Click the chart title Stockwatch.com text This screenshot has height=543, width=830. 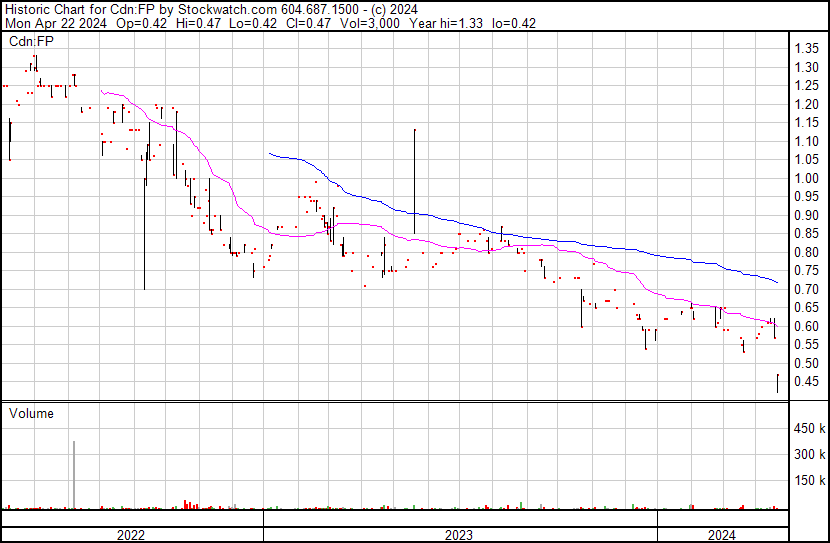tap(227, 10)
